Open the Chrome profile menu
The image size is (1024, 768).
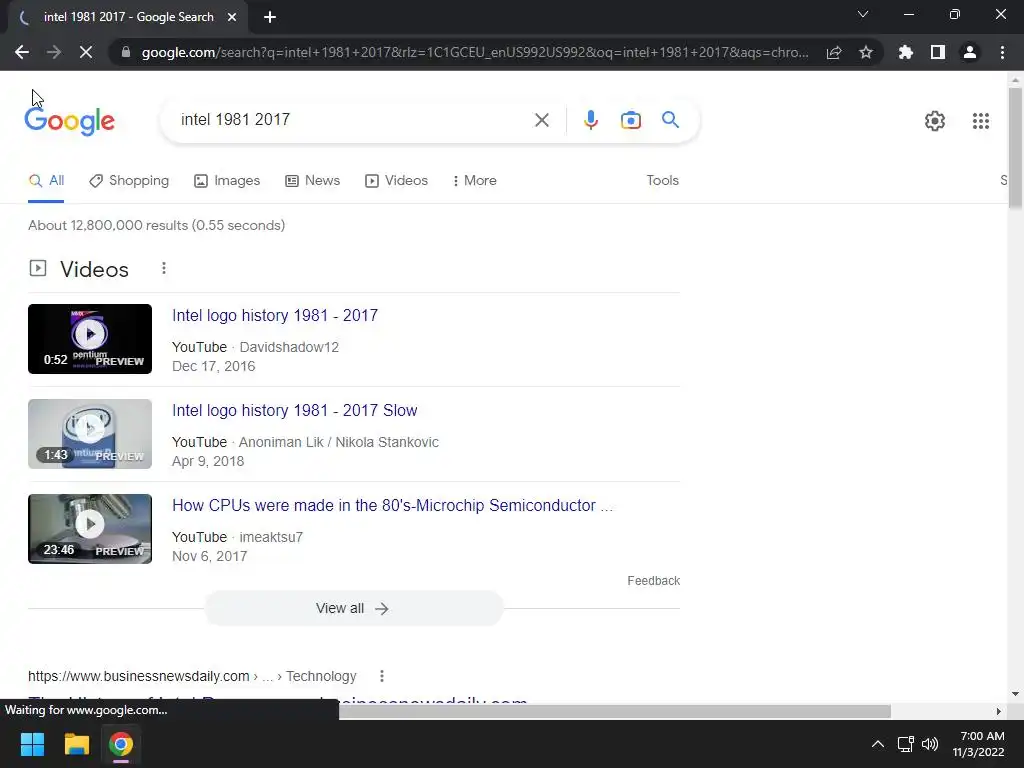(x=970, y=52)
